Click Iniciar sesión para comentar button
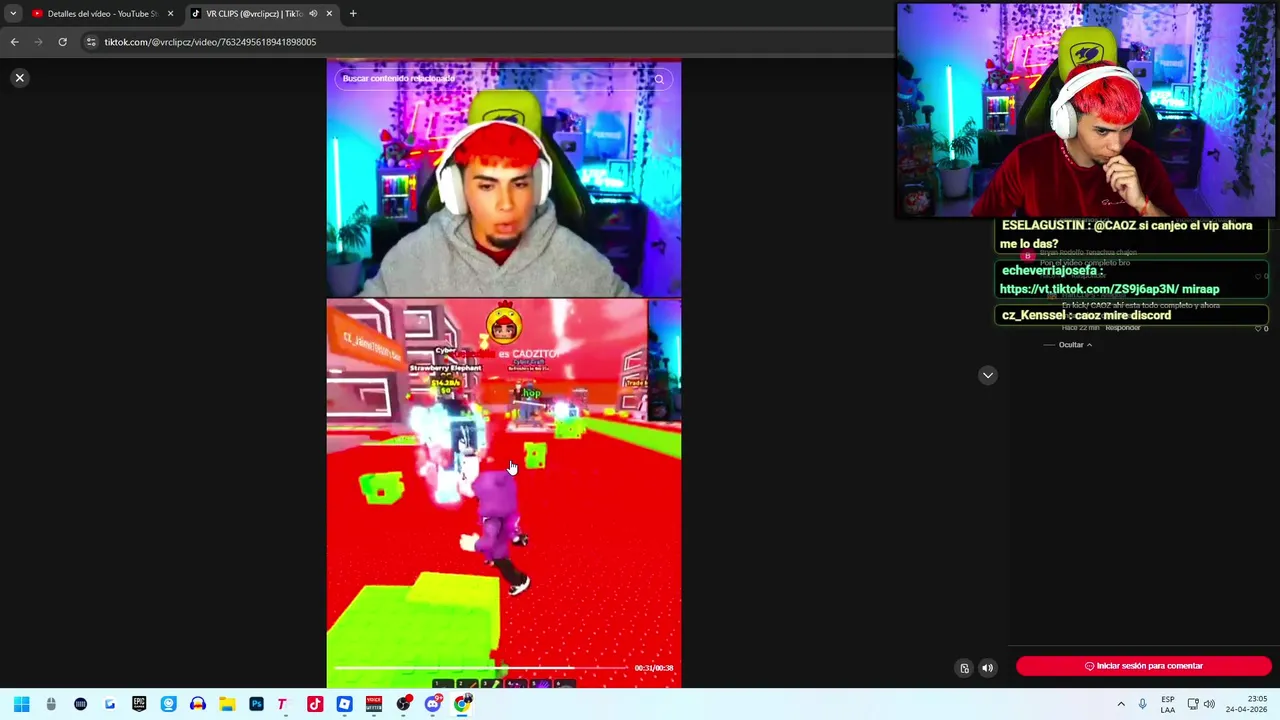The image size is (1280, 720). [1144, 666]
